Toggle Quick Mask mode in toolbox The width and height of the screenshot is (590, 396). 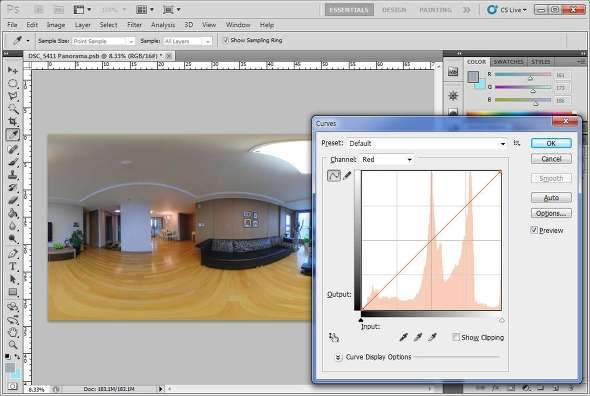click(x=12, y=386)
